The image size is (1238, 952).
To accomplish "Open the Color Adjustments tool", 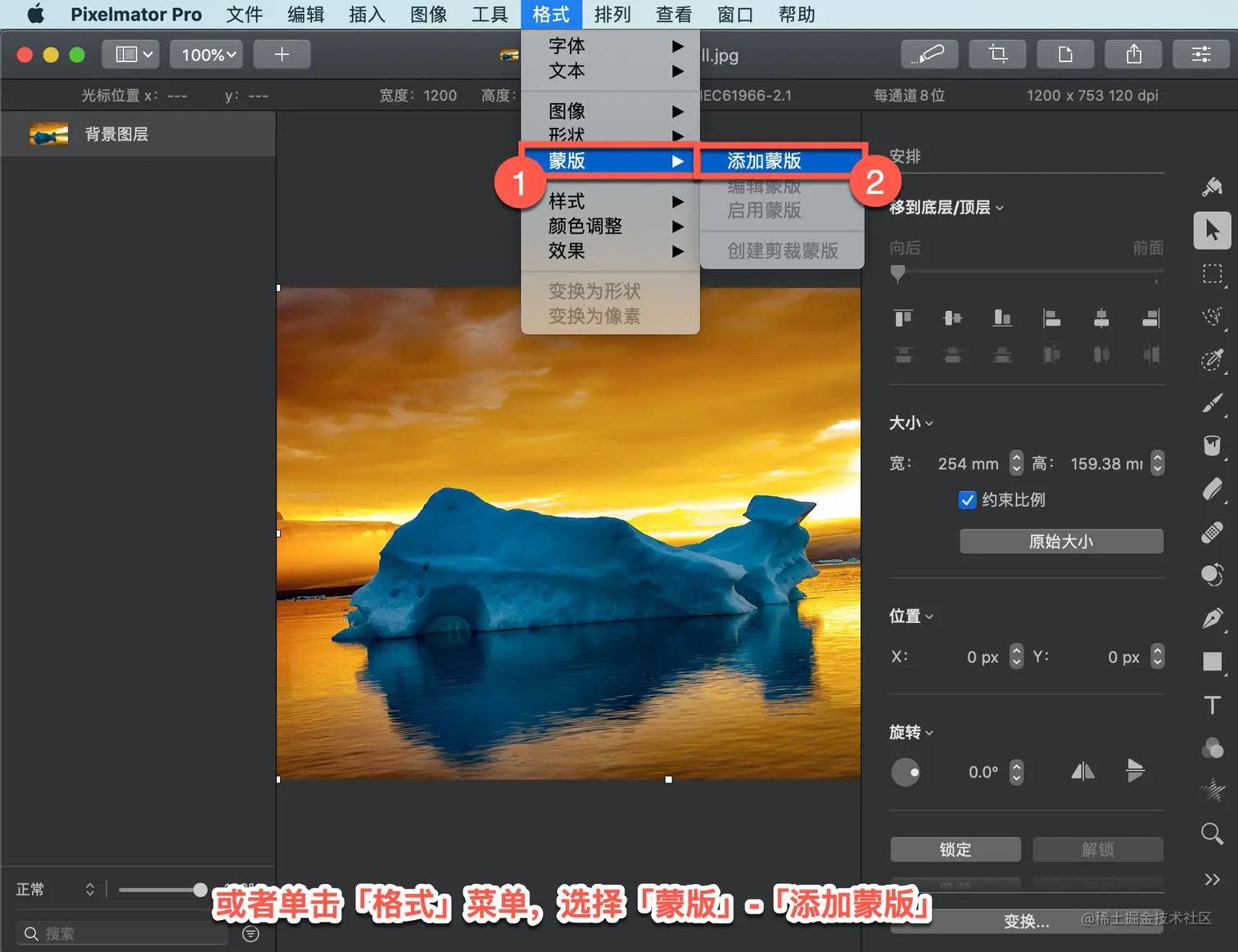I will click(1212, 747).
